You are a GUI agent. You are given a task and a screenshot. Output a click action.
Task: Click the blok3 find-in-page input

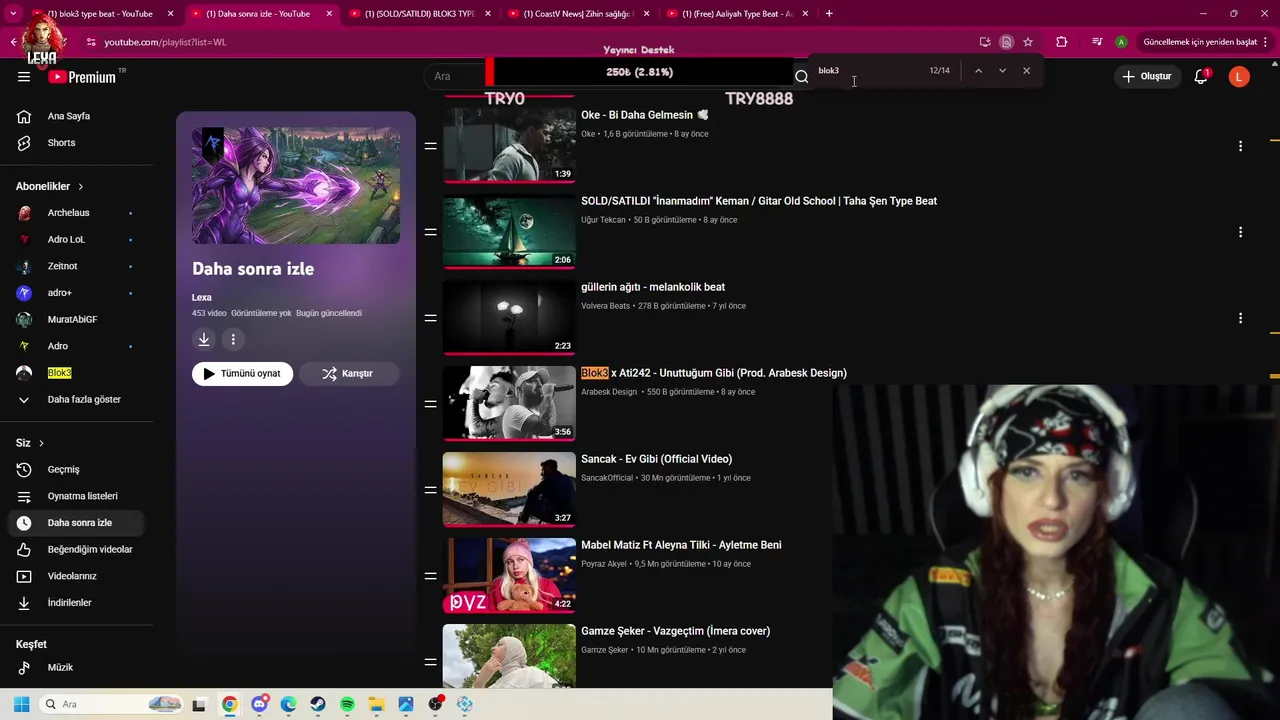coord(868,71)
